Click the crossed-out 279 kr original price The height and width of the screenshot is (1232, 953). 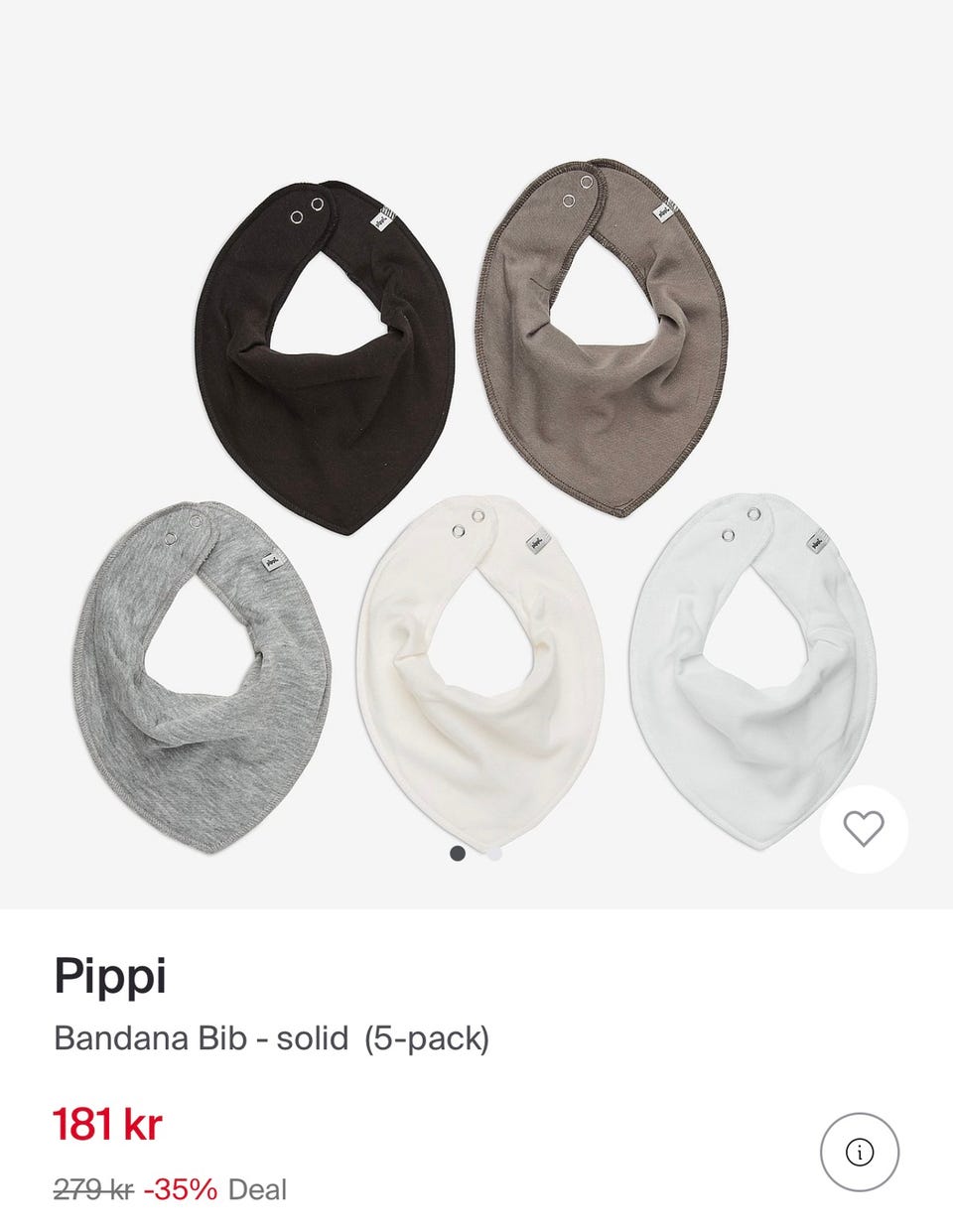click(93, 1189)
